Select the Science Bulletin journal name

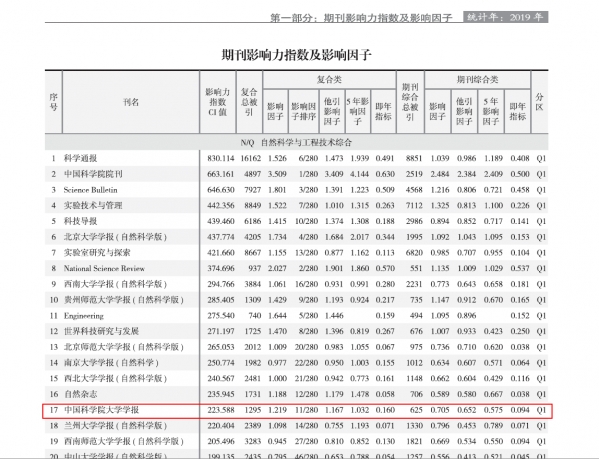(x=91, y=190)
